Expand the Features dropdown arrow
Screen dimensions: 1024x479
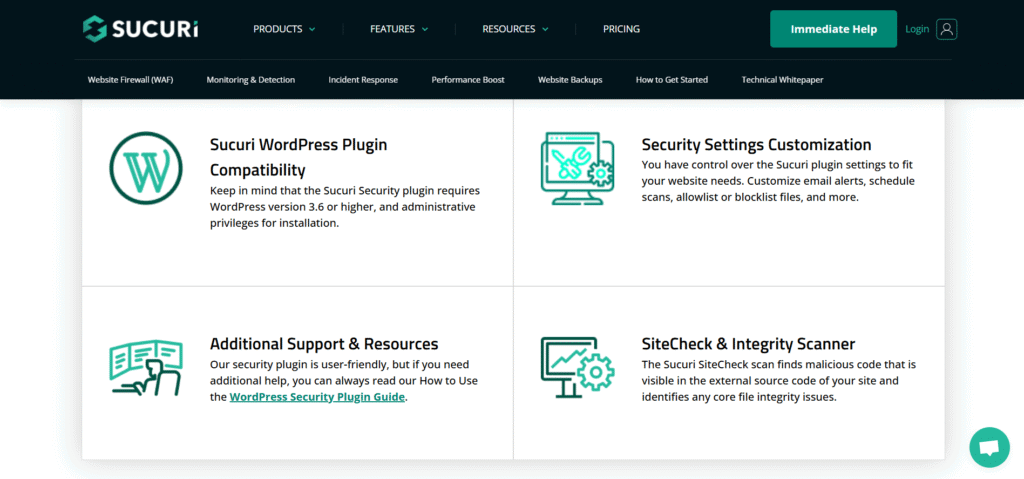[x=425, y=29]
